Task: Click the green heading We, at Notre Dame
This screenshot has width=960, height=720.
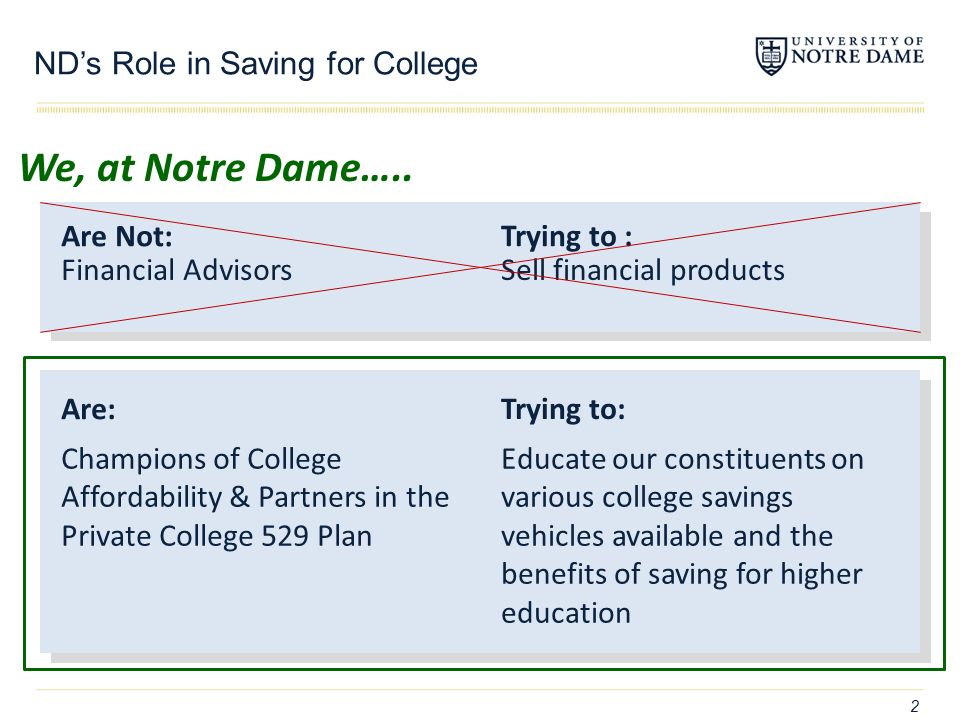Action: [216, 168]
